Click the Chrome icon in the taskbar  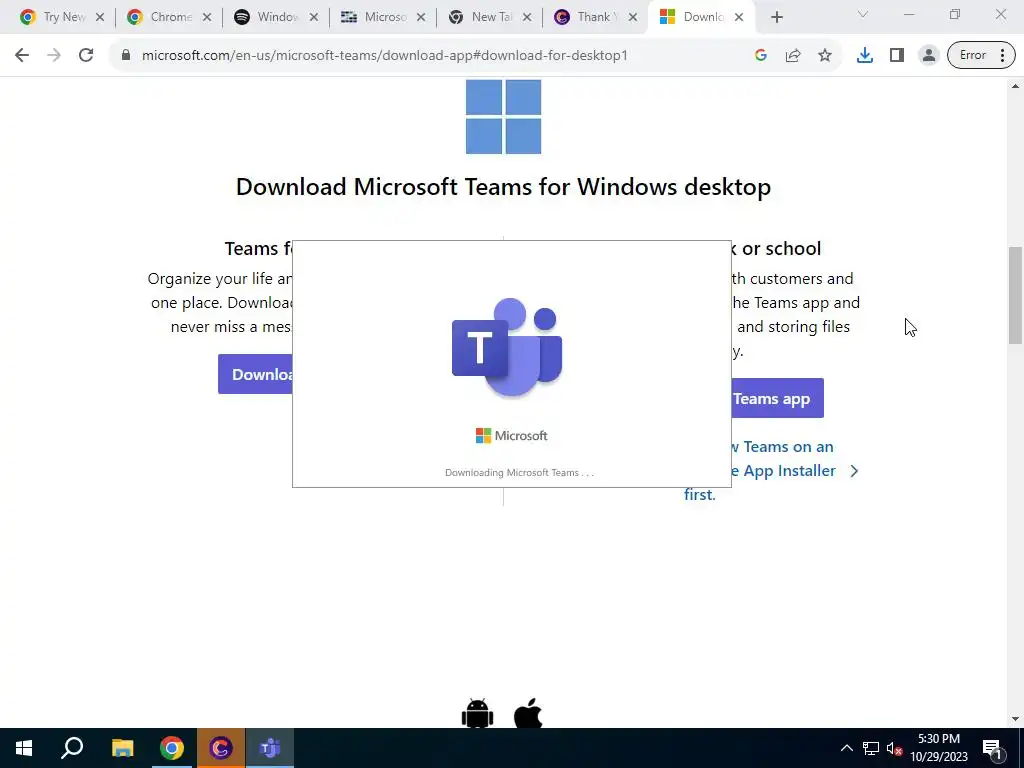pyautogui.click(x=171, y=748)
